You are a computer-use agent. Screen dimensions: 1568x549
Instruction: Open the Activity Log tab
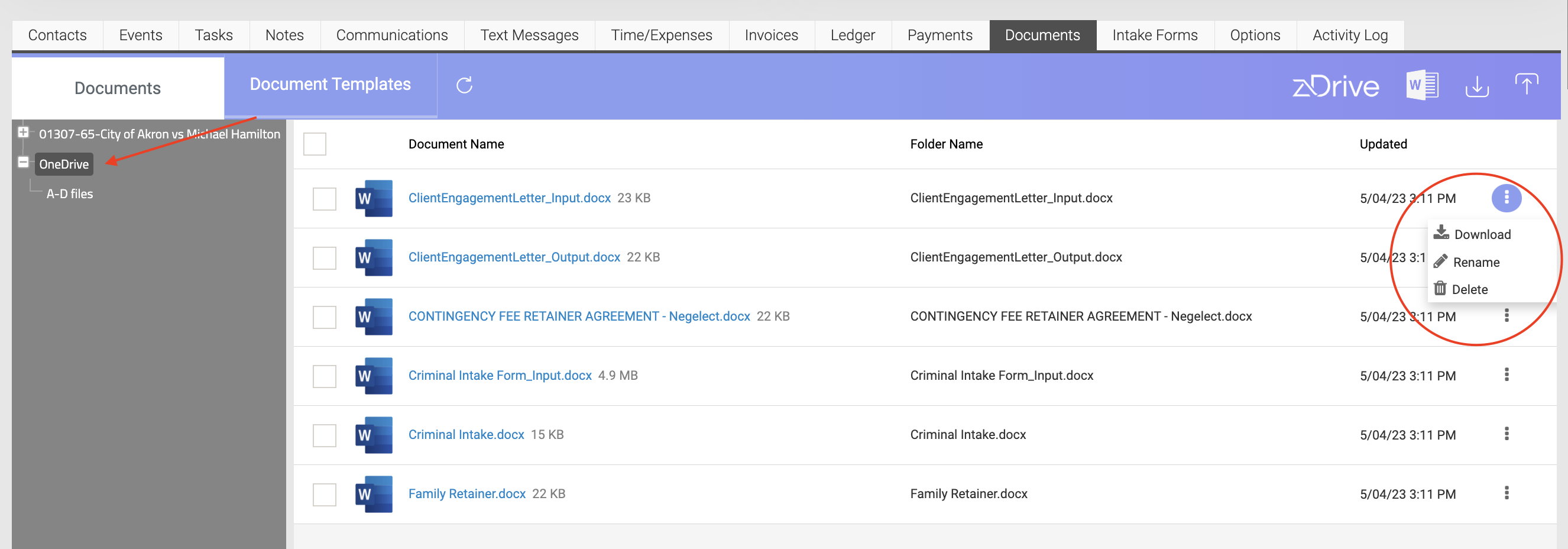point(1350,35)
